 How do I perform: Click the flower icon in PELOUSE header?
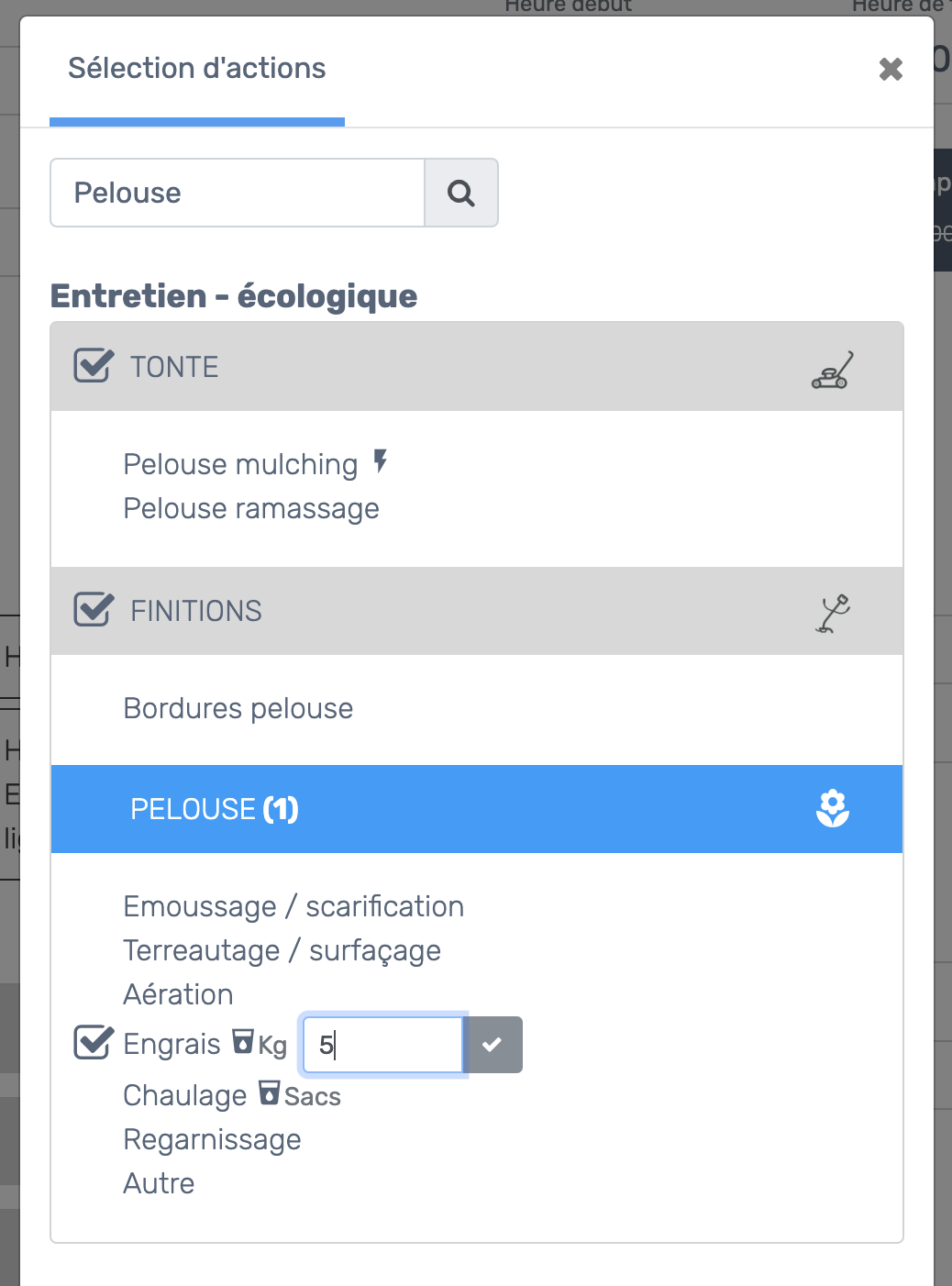tap(833, 808)
